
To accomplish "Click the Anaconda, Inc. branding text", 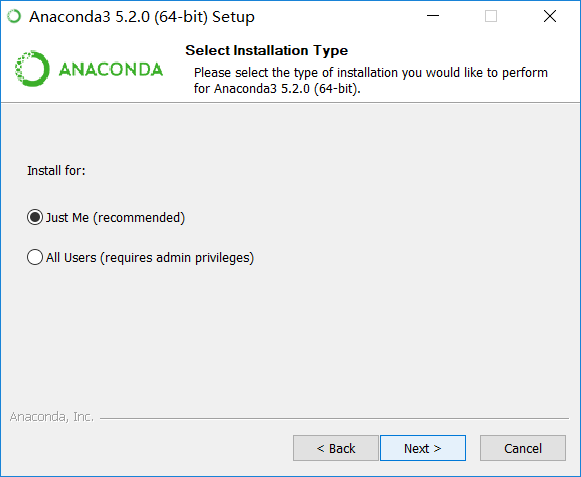I will click(52, 417).
